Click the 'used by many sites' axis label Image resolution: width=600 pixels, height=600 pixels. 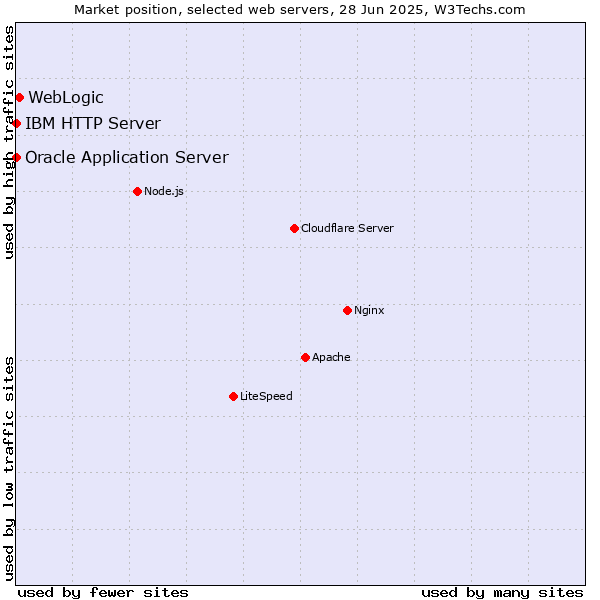click(x=502, y=593)
